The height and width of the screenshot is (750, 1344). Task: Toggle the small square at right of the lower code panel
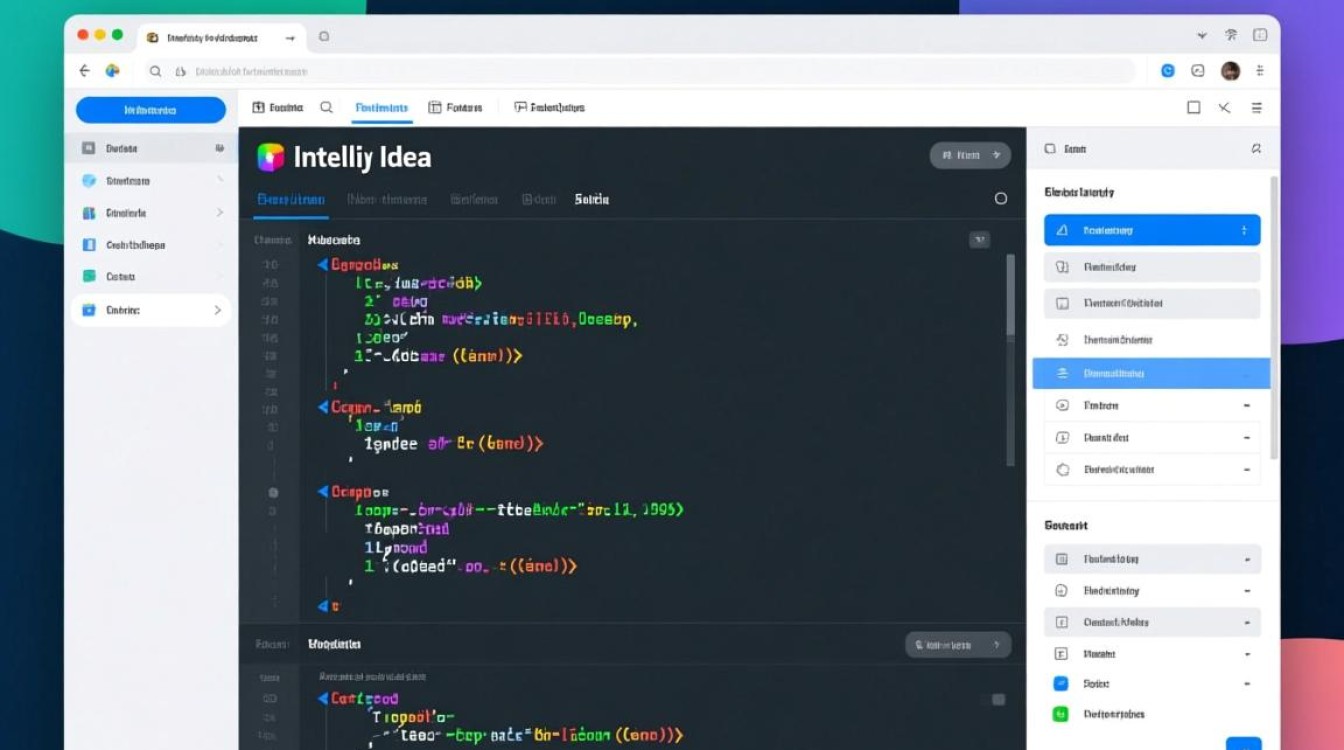998,699
